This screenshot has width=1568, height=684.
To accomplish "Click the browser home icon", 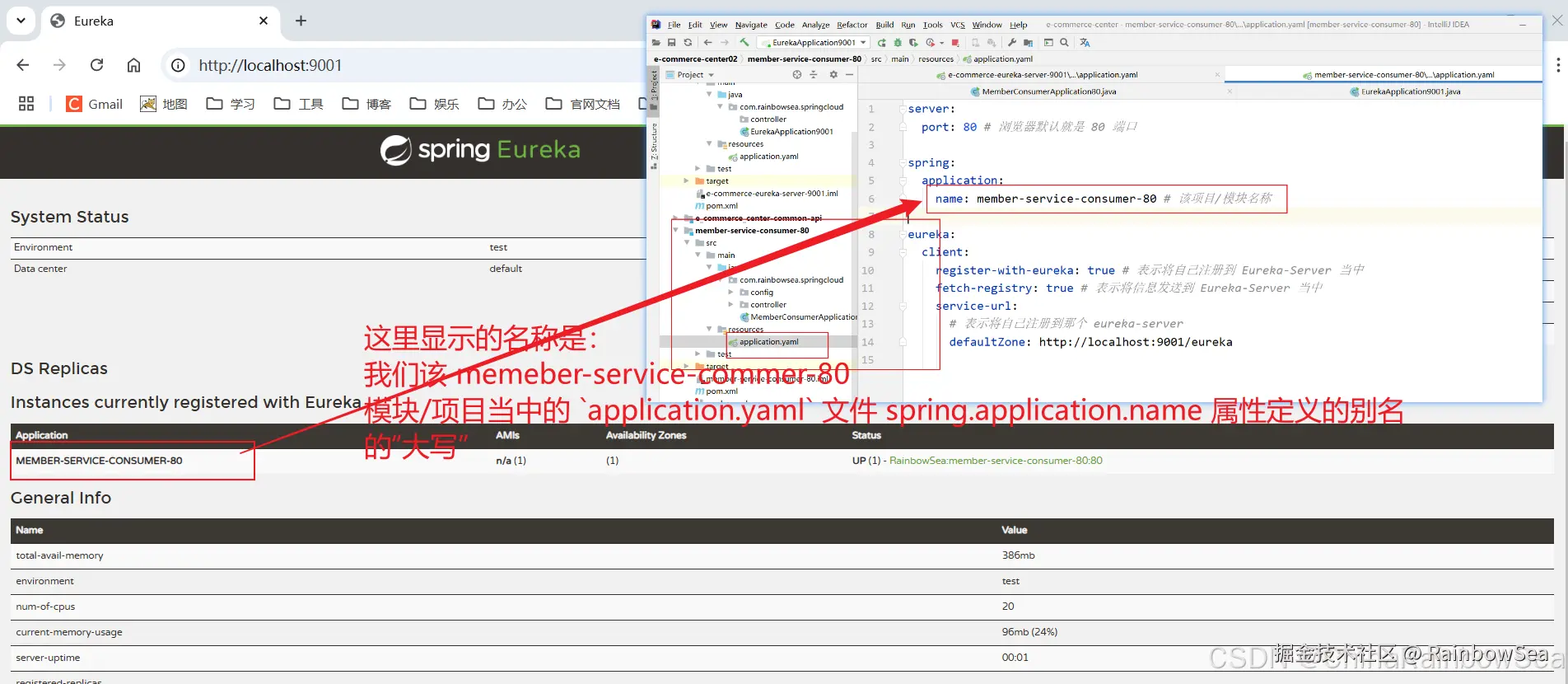I will tap(133, 65).
